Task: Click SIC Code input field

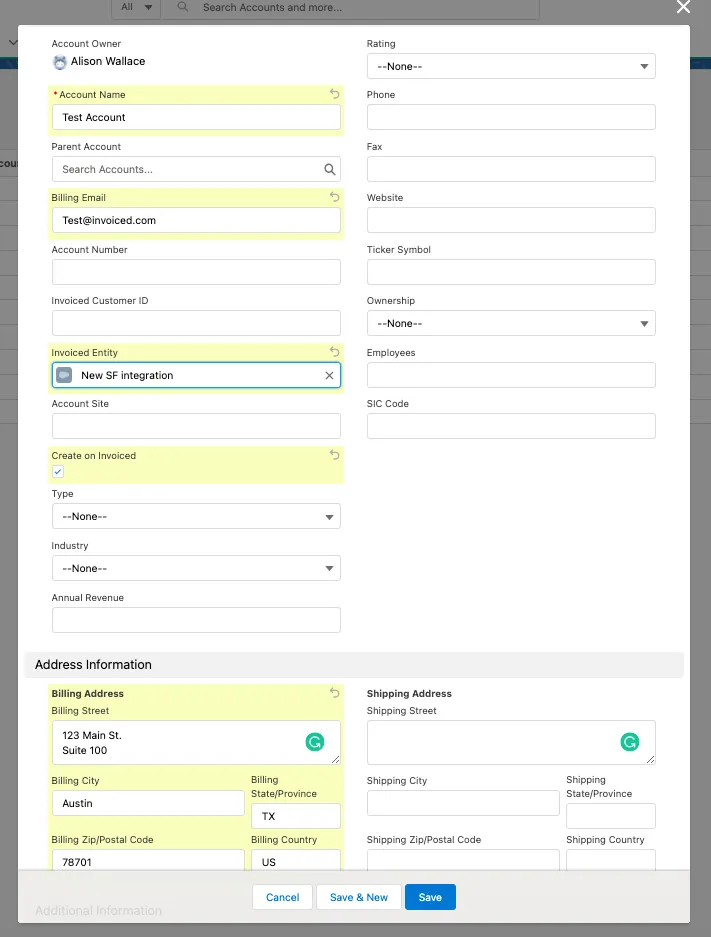Action: (x=511, y=426)
